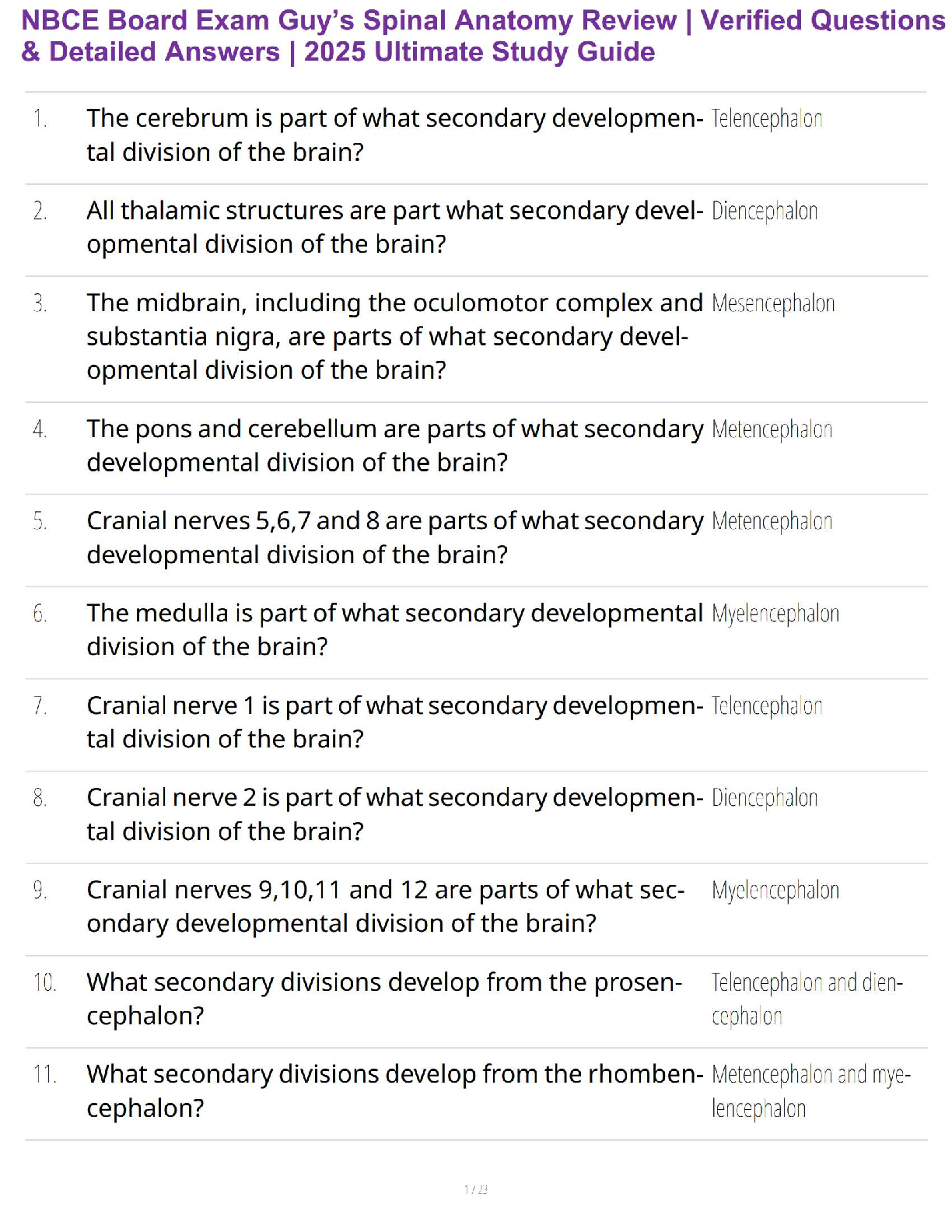952x1232 pixels.
Task: Click the "Telencephalon and diencephalon" answer
Action: (x=807, y=999)
